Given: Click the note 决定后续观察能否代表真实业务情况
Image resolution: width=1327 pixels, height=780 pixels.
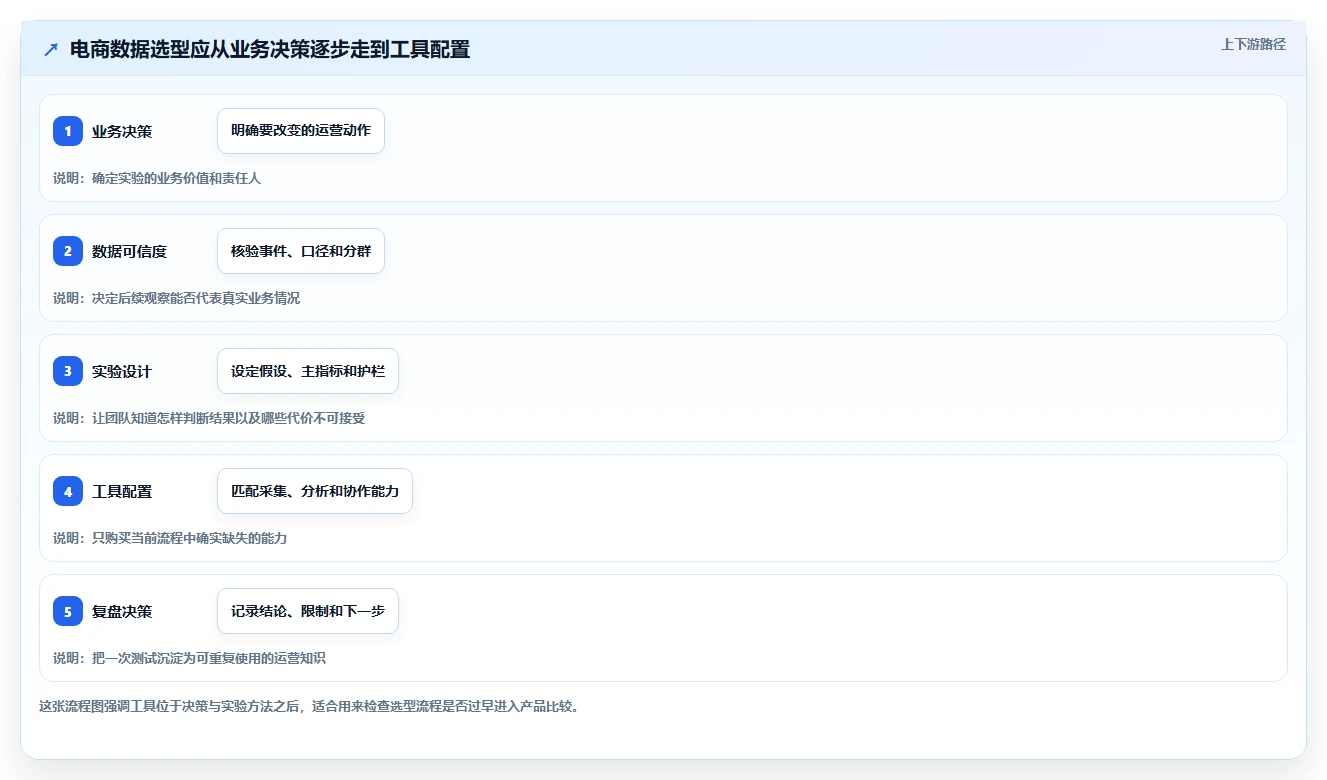Looking at the screenshot, I should tap(196, 298).
